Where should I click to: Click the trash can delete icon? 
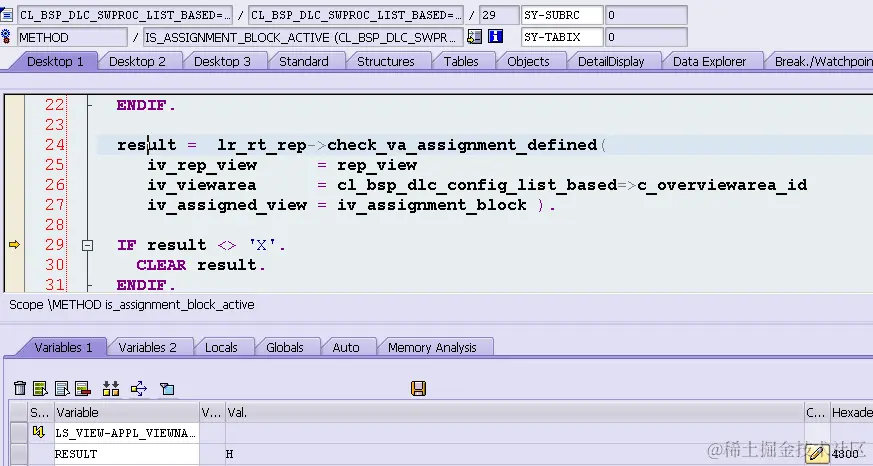click(x=19, y=388)
